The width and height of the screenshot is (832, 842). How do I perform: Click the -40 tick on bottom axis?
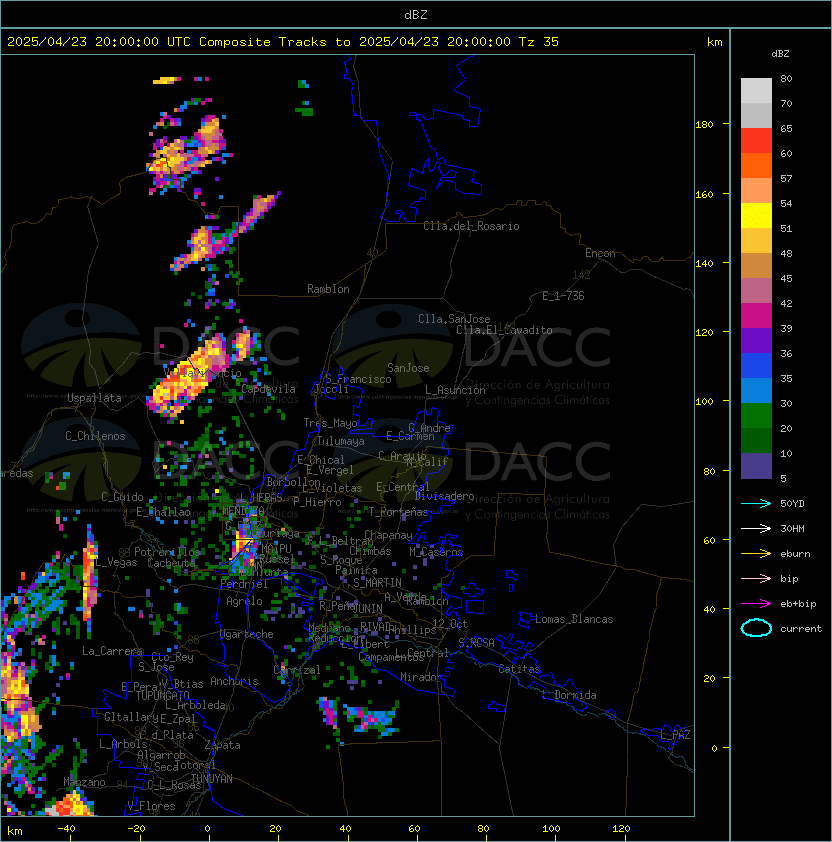tap(66, 829)
